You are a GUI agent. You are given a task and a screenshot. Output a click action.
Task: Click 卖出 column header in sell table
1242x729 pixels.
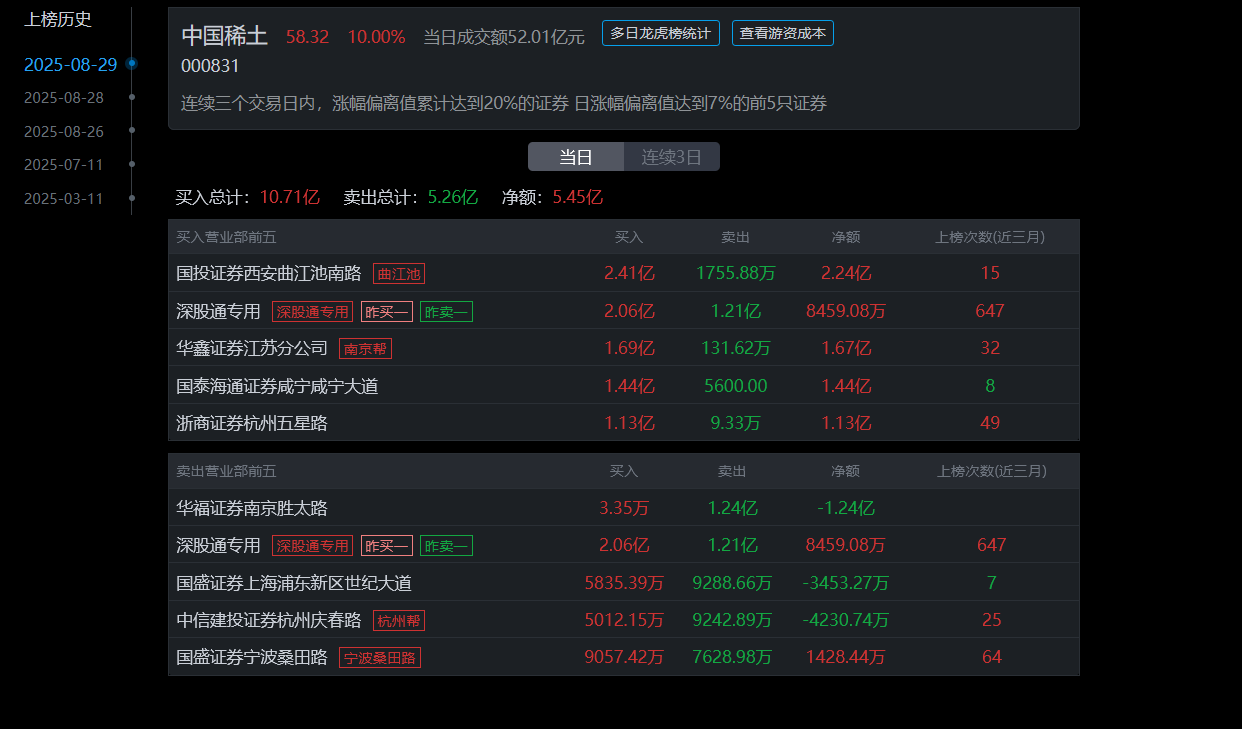pyautogui.click(x=732, y=471)
